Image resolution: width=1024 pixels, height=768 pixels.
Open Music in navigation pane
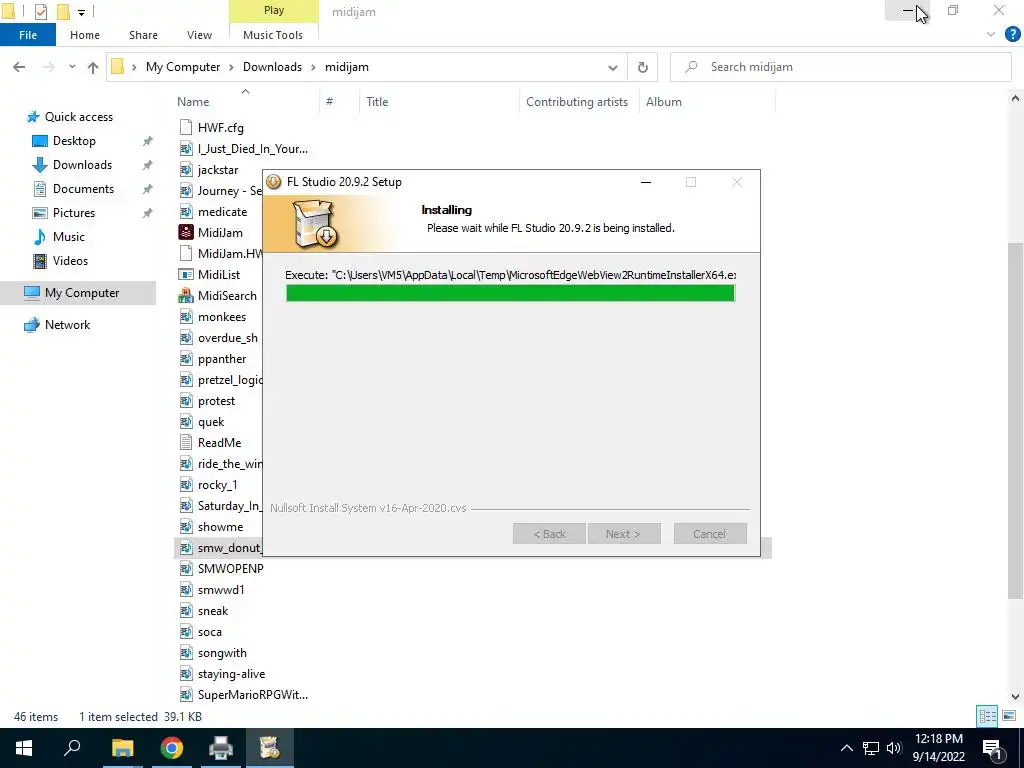(x=69, y=237)
